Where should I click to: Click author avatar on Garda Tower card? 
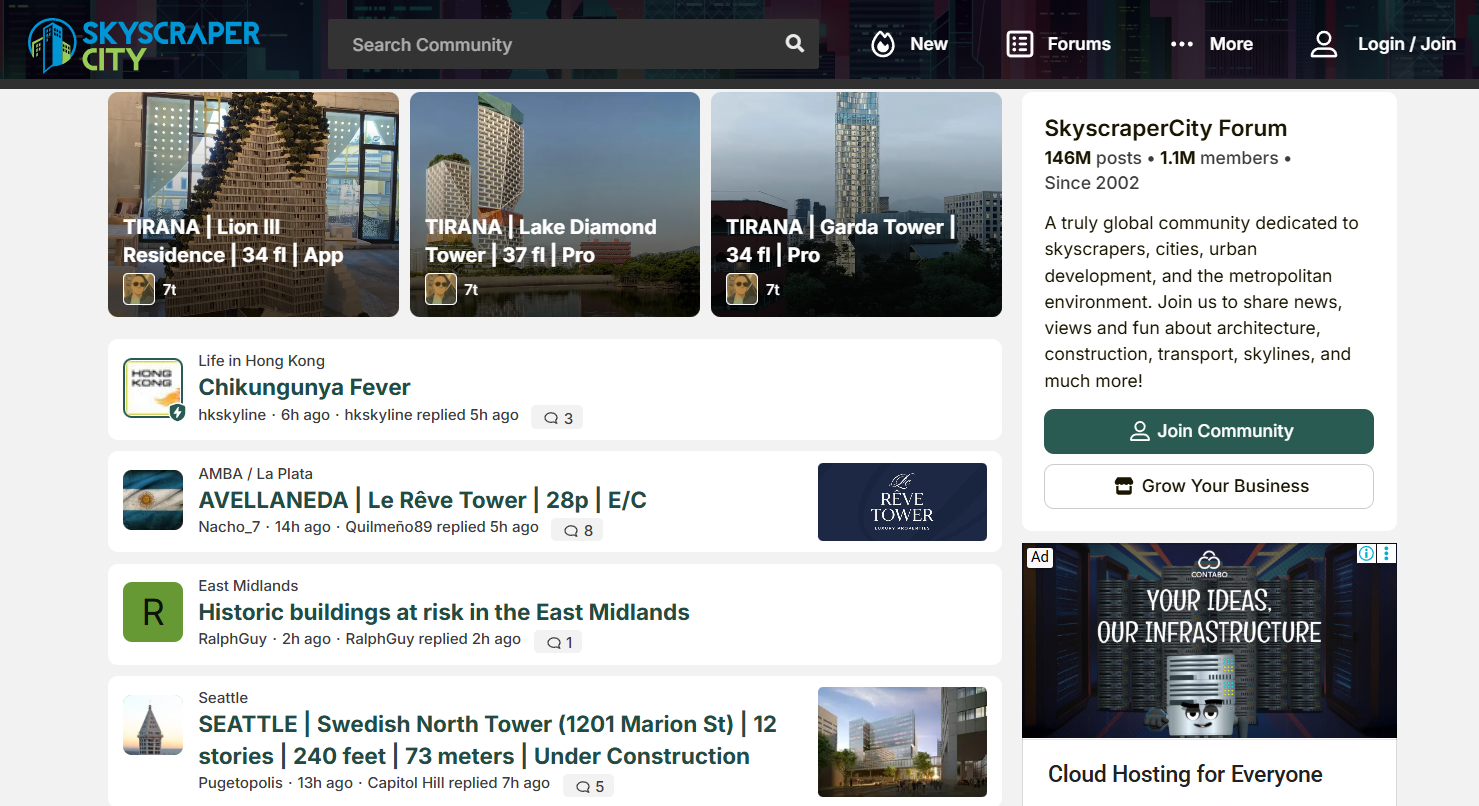(x=742, y=290)
